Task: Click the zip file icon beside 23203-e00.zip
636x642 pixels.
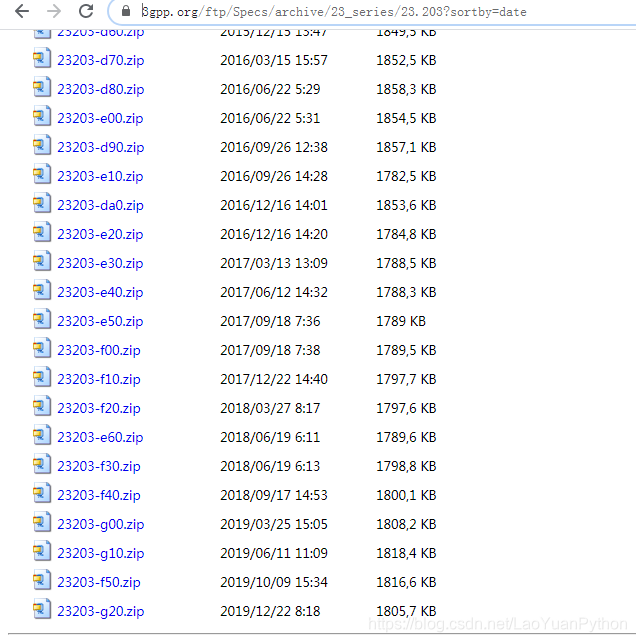Action: pyautogui.click(x=42, y=116)
